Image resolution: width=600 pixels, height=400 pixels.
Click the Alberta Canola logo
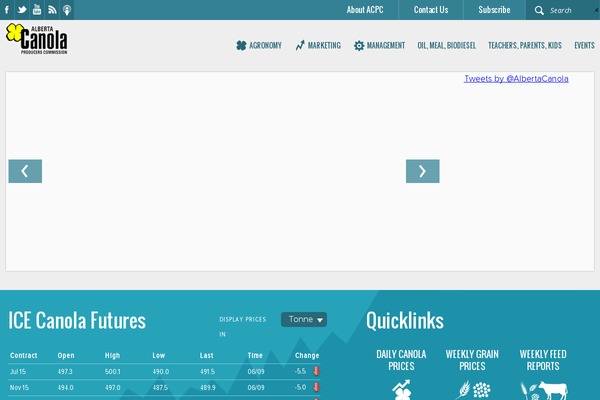[x=37, y=39]
